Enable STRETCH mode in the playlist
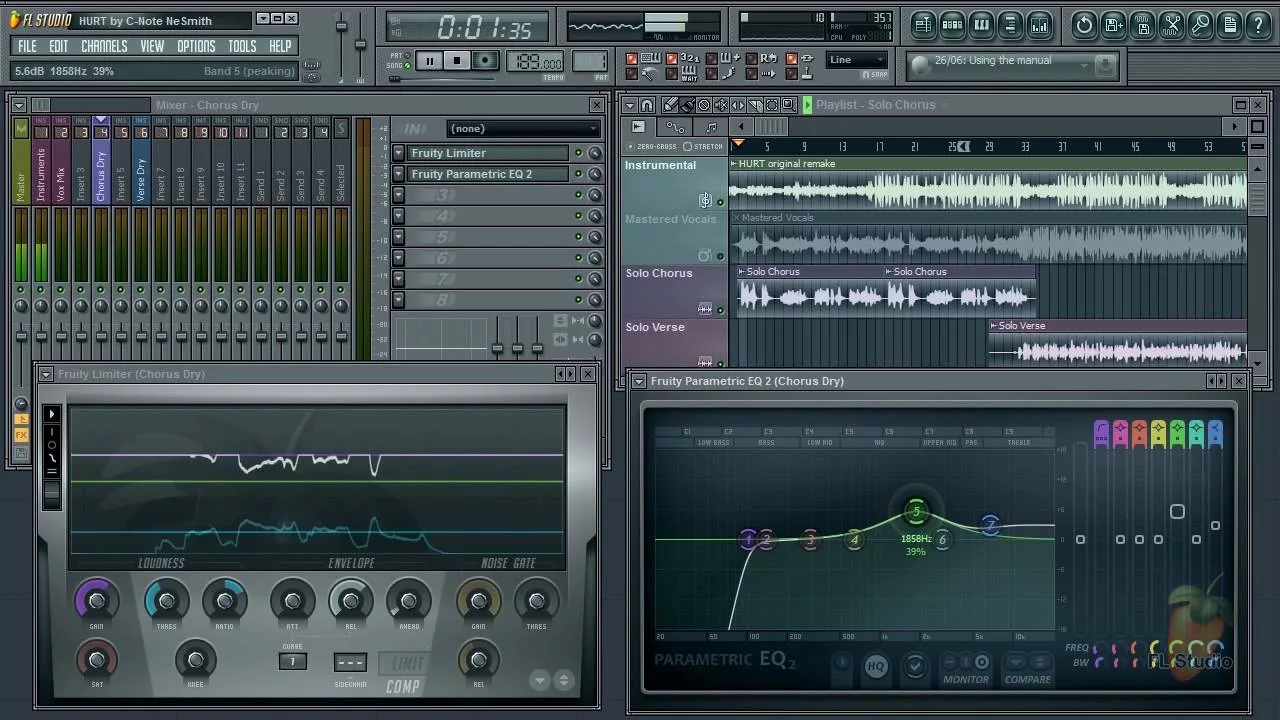The width and height of the screenshot is (1280, 720). click(x=707, y=146)
